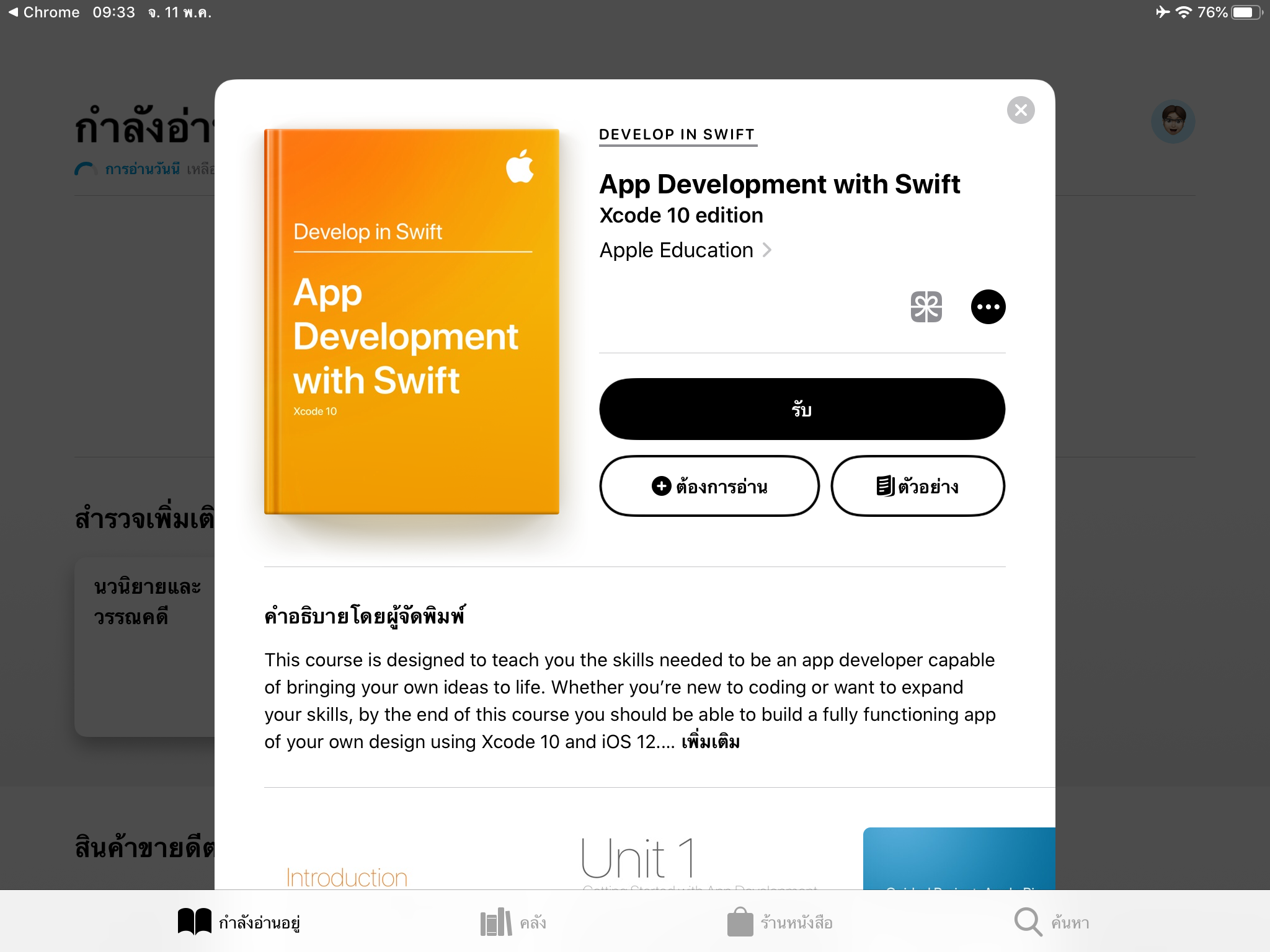Open the ตัวอย่าง sample of the book
The width and height of the screenshot is (1270, 952).
pyautogui.click(x=918, y=487)
